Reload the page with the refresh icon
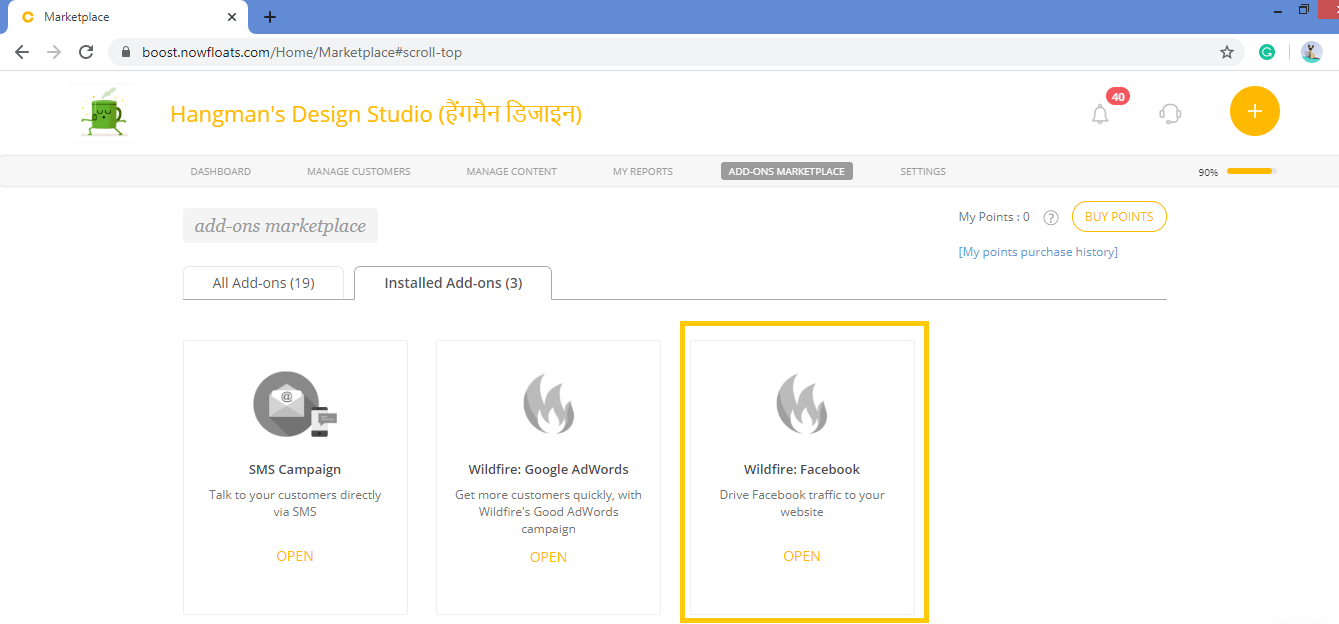Image resolution: width=1339 pixels, height=624 pixels. tap(86, 52)
